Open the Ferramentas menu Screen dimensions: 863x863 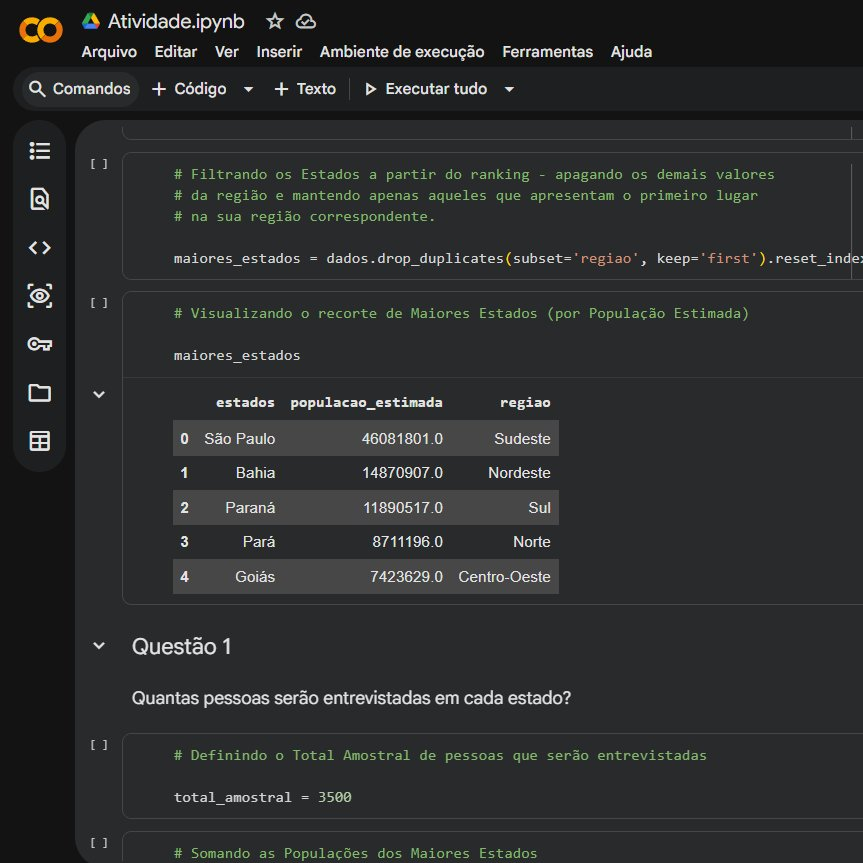(548, 52)
